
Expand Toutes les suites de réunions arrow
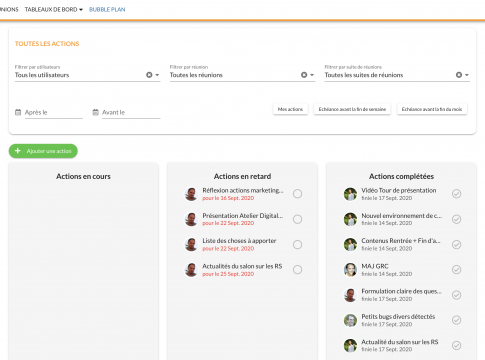[x=467, y=75]
